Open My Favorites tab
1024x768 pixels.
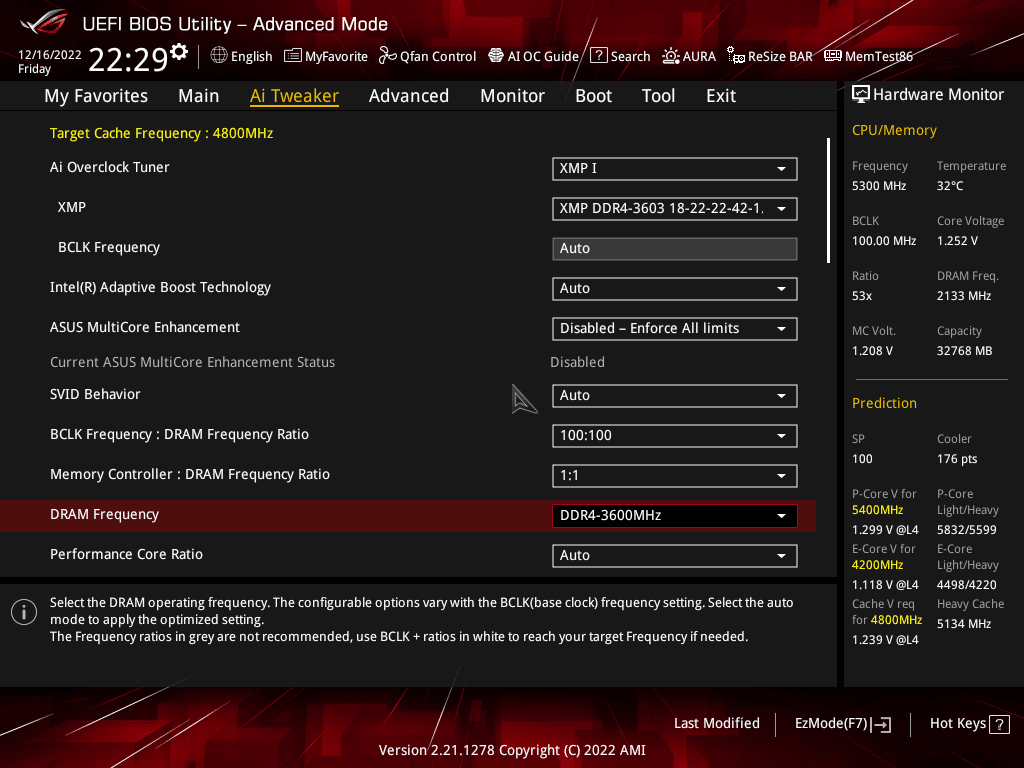tap(96, 96)
